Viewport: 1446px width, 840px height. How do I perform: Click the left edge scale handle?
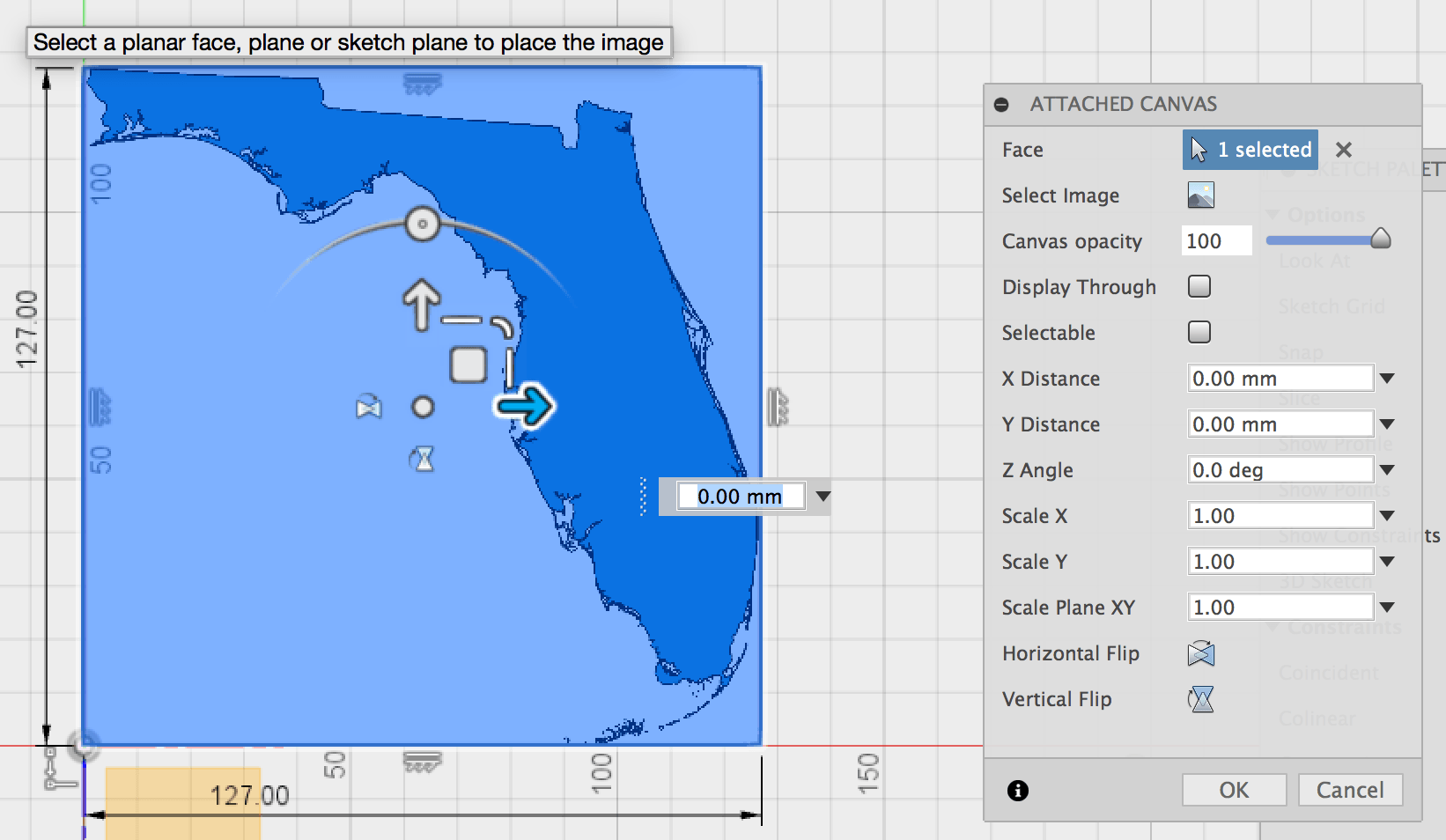click(100, 407)
